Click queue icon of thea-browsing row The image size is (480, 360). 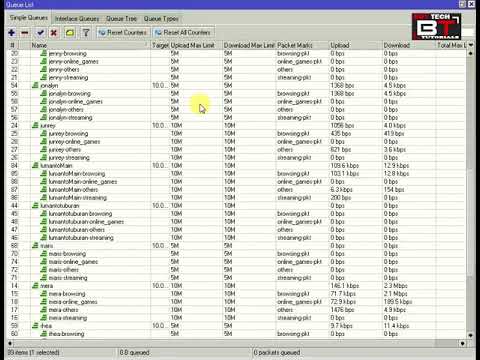click(x=44, y=334)
